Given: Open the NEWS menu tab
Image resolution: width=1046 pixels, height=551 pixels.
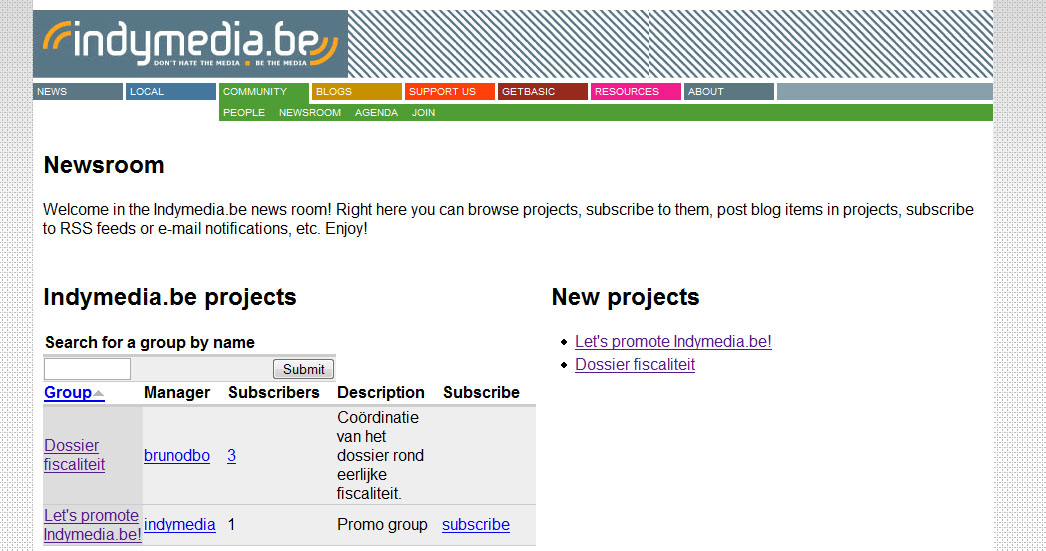Looking at the screenshot, I should point(78,91).
